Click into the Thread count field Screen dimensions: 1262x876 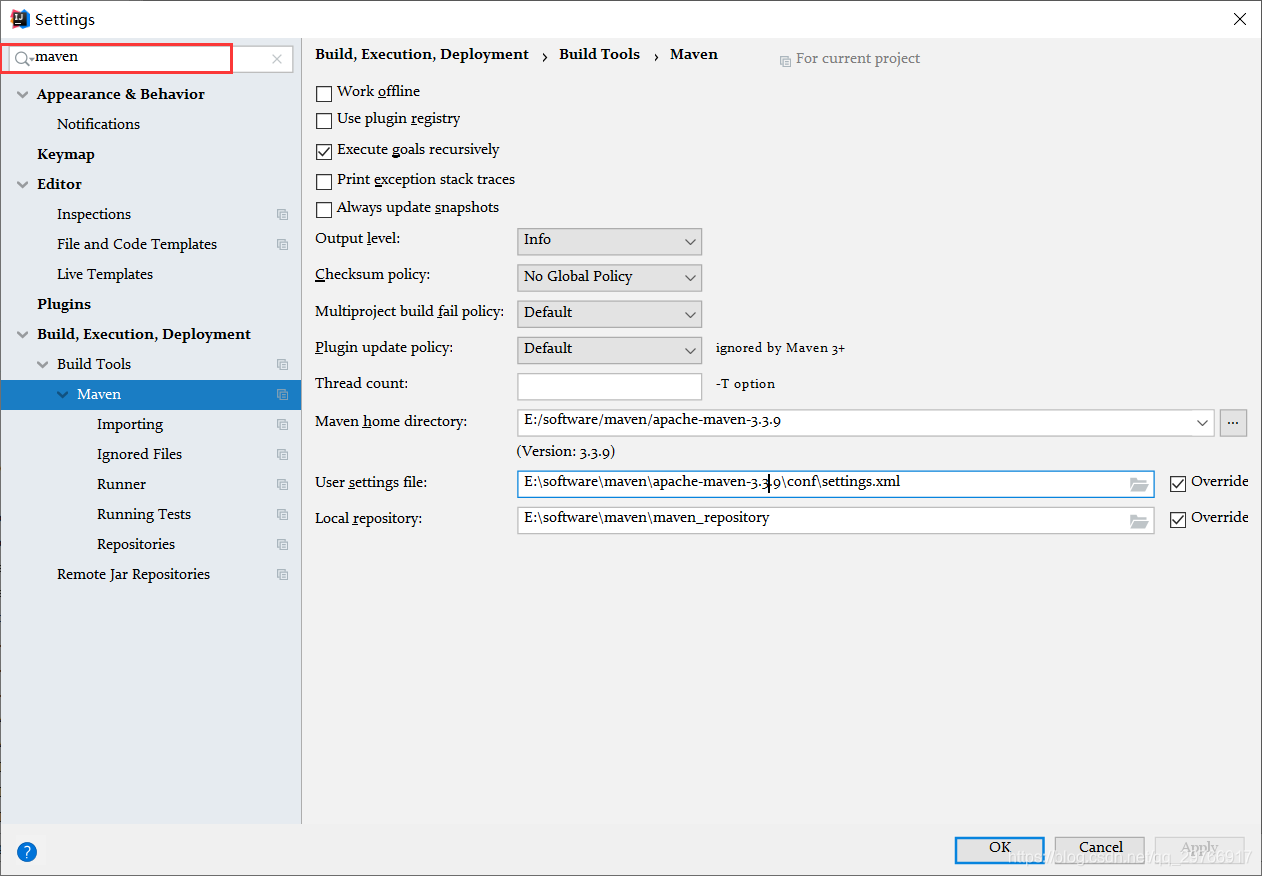coord(609,385)
